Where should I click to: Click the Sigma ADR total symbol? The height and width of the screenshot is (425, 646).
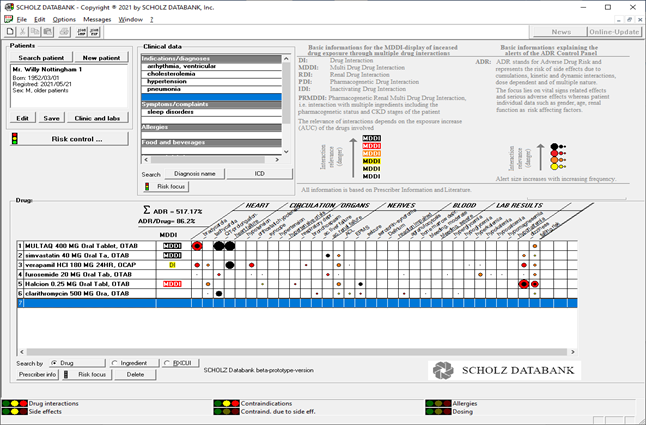pyautogui.click(x=146, y=210)
